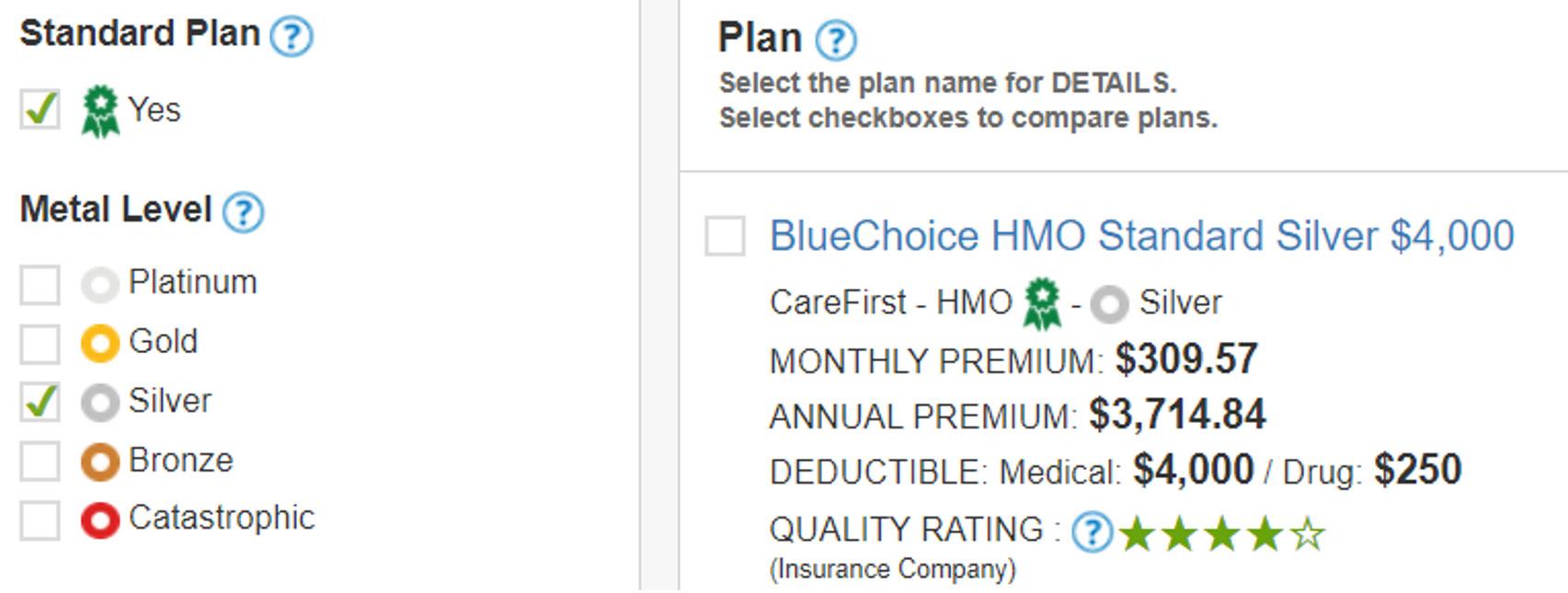1568x593 pixels.
Task: Select the Catastrophic metal level checkbox
Action: click(40, 520)
